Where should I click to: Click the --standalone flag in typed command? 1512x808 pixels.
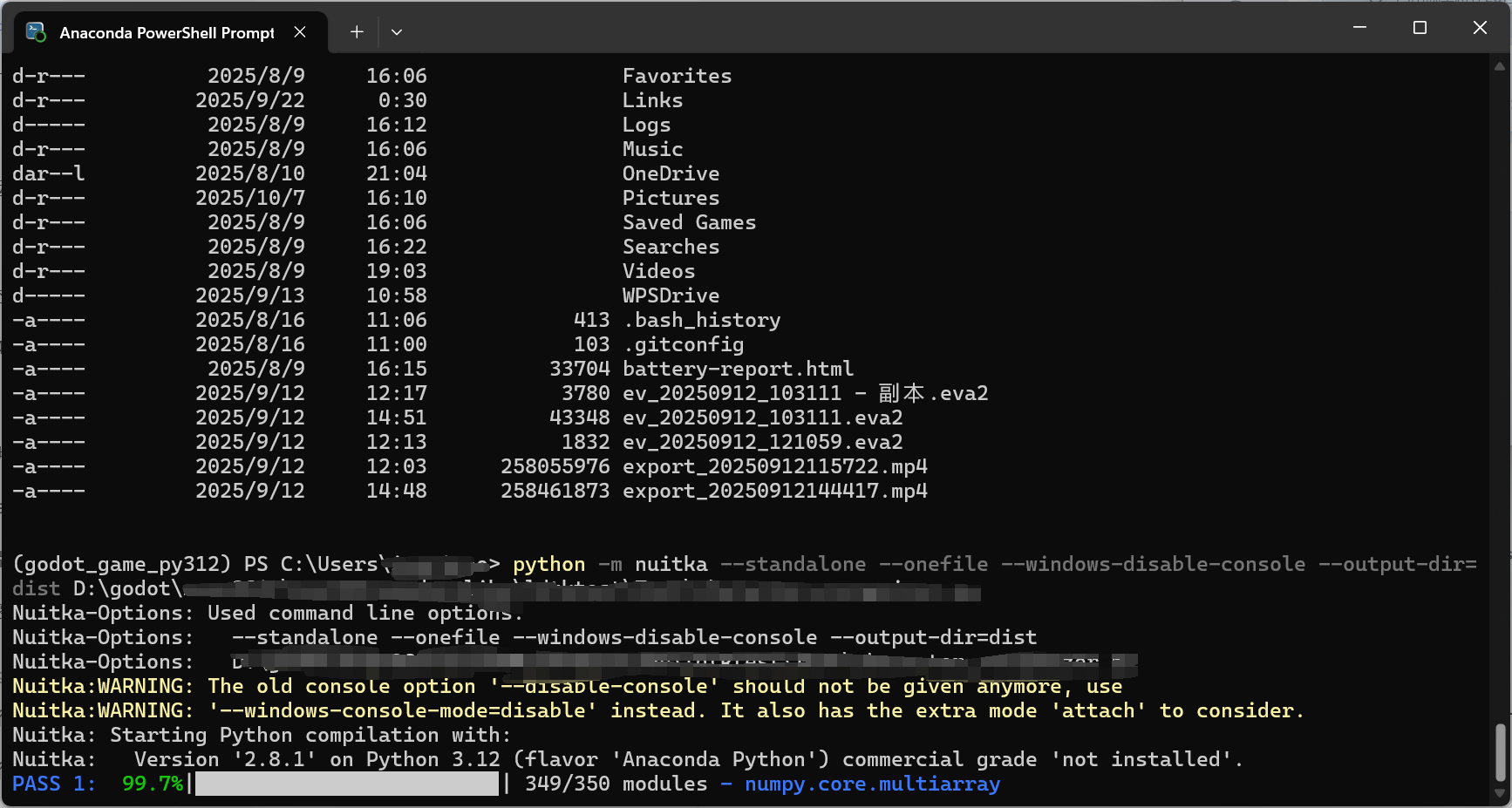793,564
